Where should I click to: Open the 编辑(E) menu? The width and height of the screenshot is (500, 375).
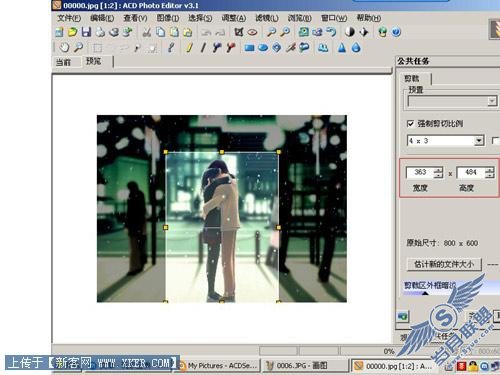[102, 18]
